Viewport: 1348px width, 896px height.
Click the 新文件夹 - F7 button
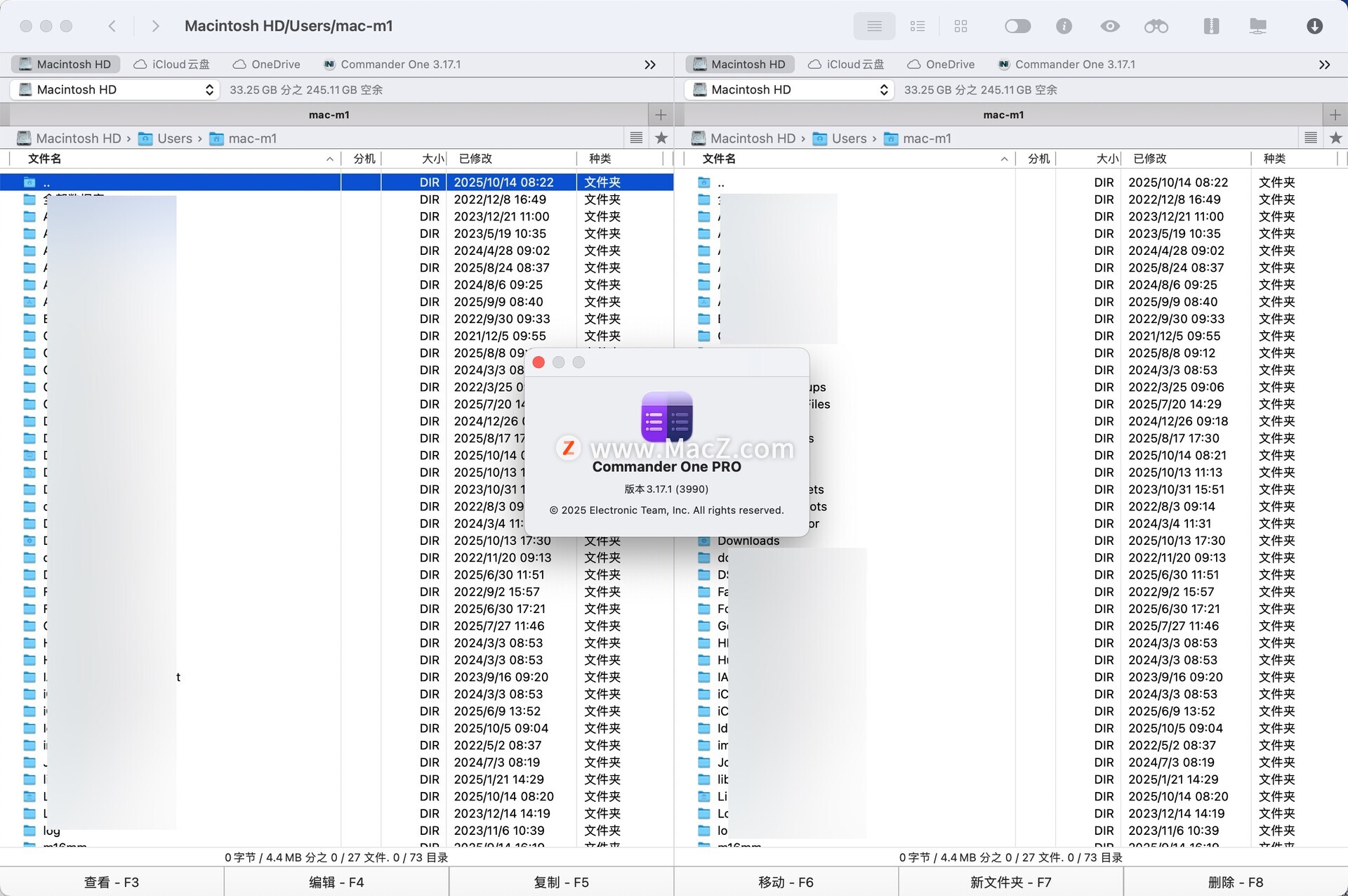1010,882
